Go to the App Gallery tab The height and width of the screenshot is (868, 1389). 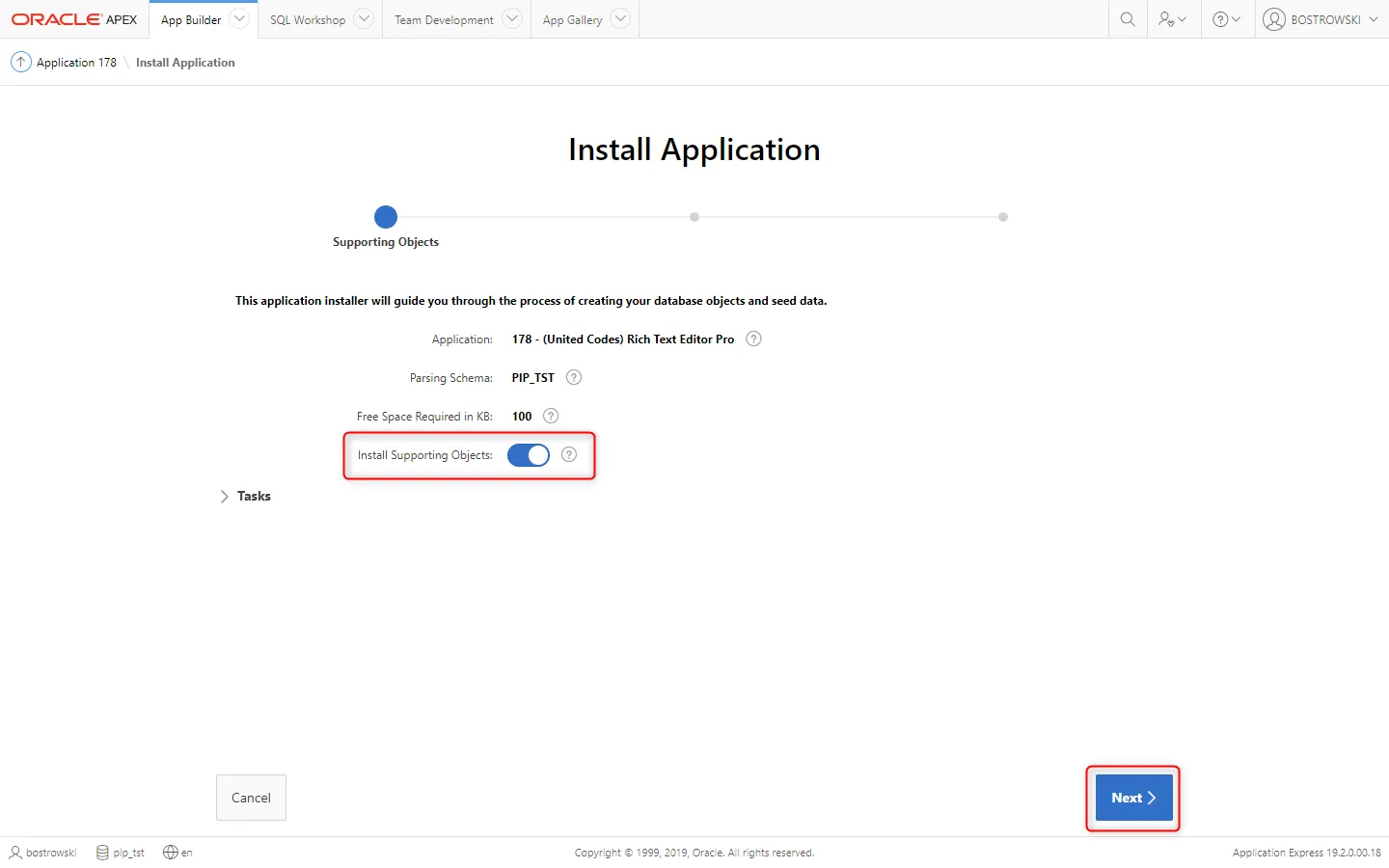pyautogui.click(x=572, y=19)
